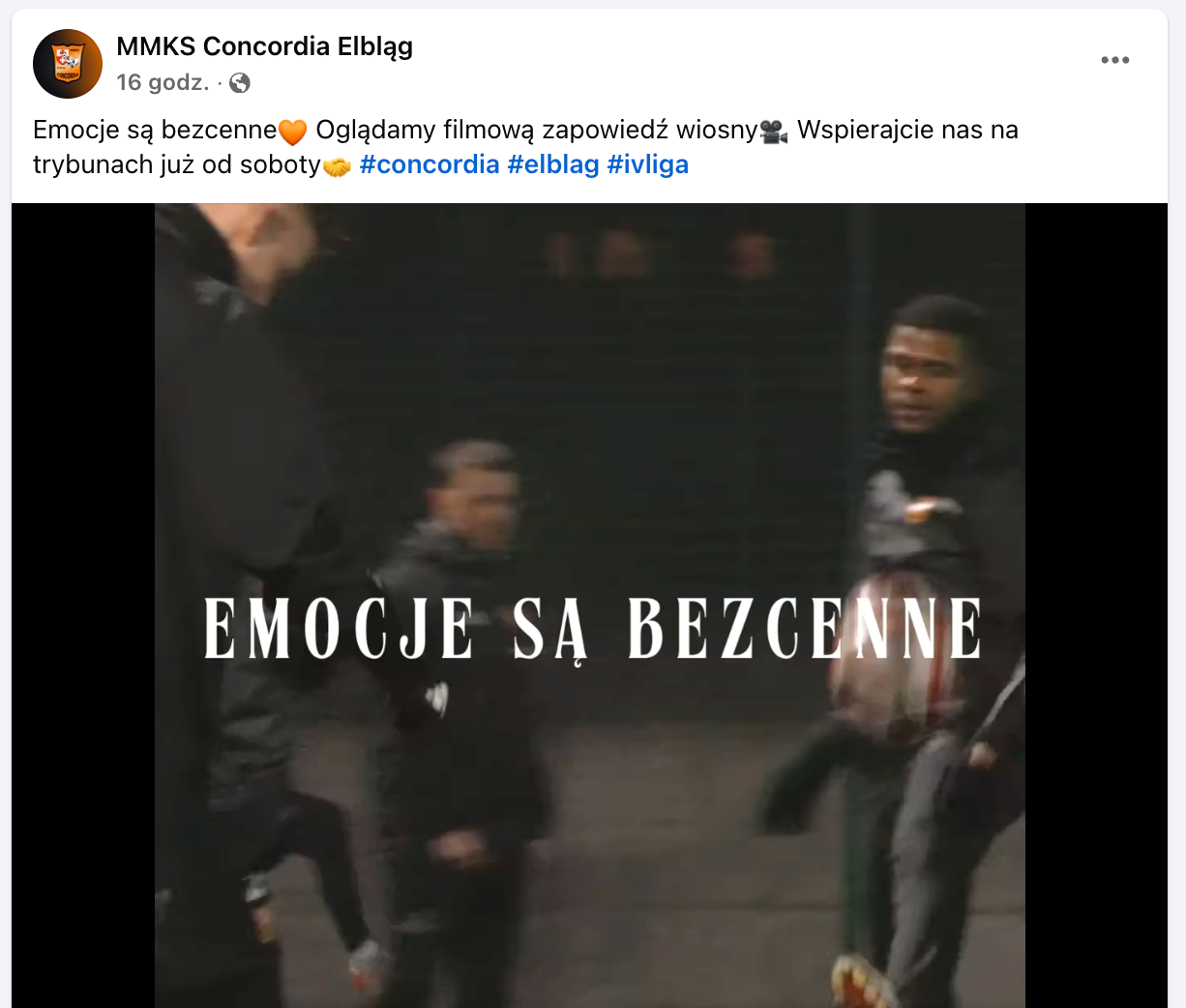
Task: Open the MMKS Concordia Elbląg profile picture
Action: 68,64
